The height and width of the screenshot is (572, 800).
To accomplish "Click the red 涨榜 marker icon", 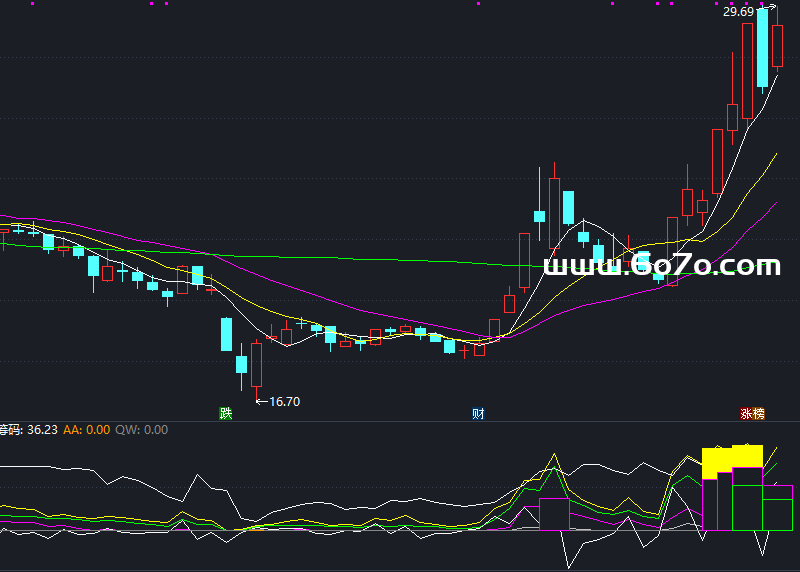I will coord(752,413).
